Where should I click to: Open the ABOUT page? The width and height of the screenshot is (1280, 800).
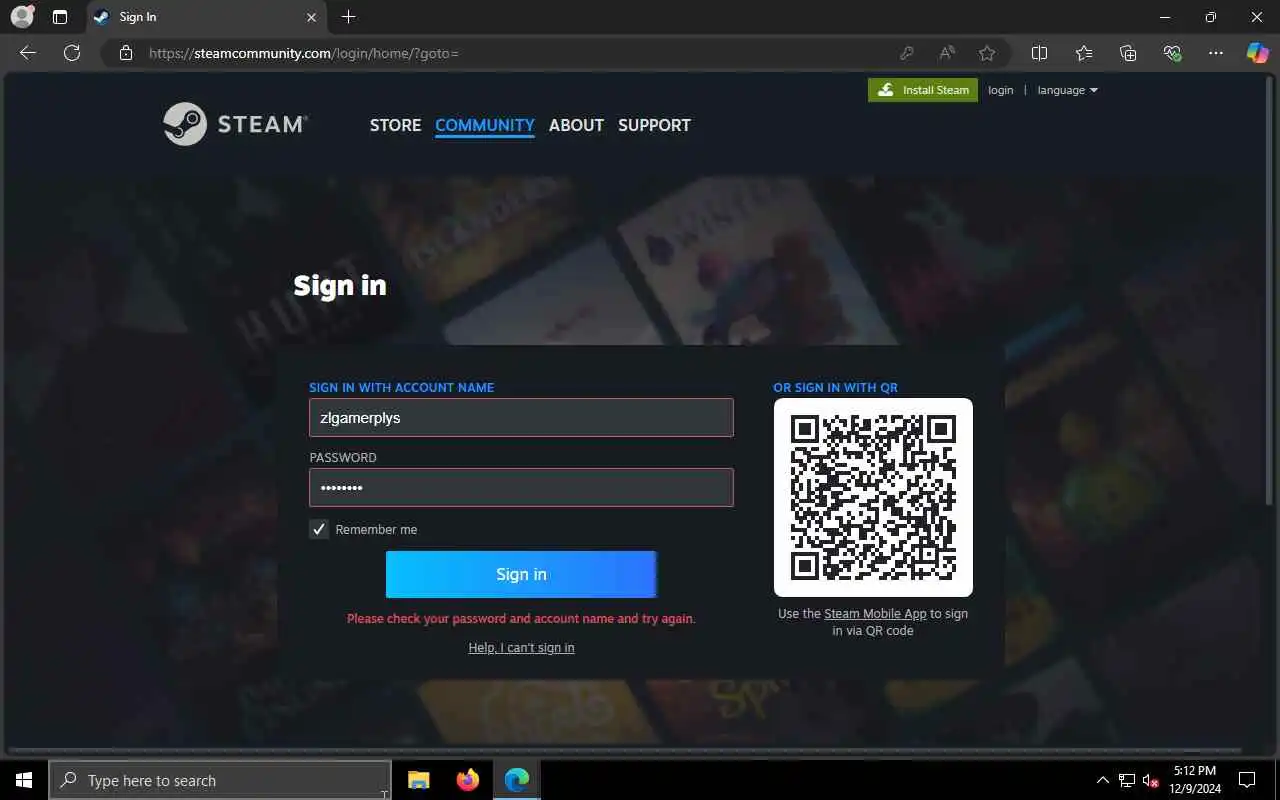point(576,125)
